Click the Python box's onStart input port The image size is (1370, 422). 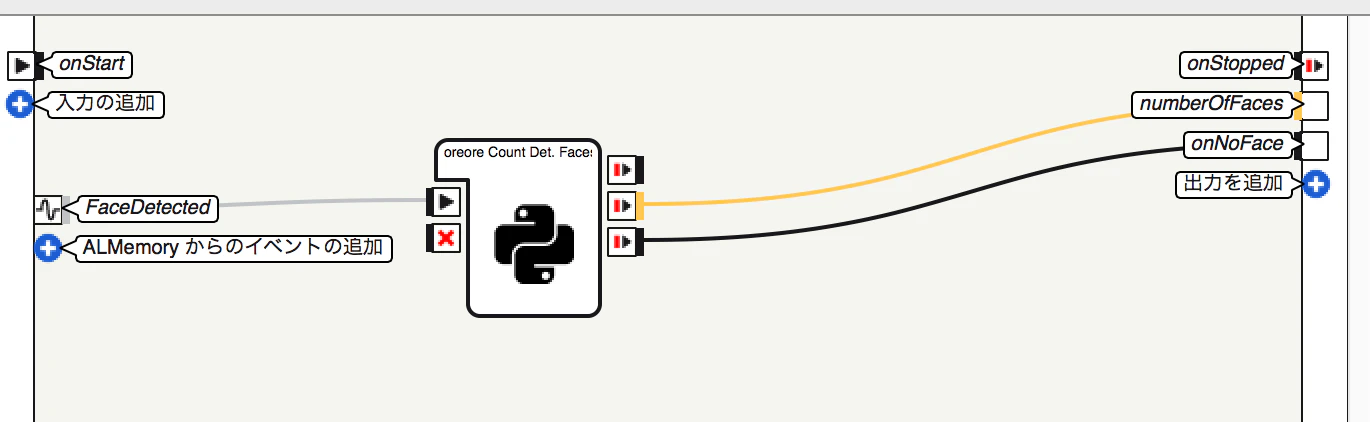coord(444,202)
